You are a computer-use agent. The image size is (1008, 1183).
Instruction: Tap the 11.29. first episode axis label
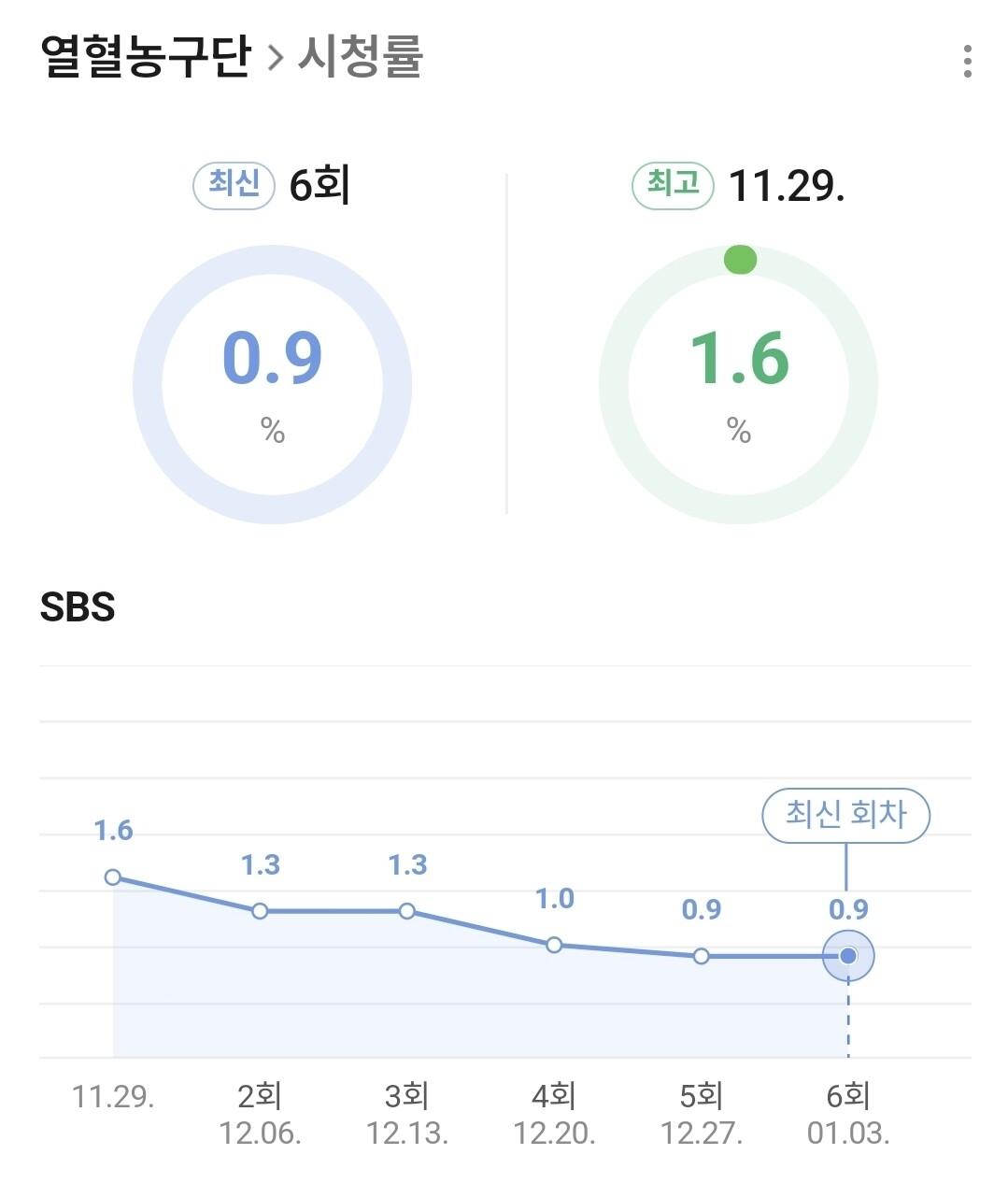tap(113, 1096)
